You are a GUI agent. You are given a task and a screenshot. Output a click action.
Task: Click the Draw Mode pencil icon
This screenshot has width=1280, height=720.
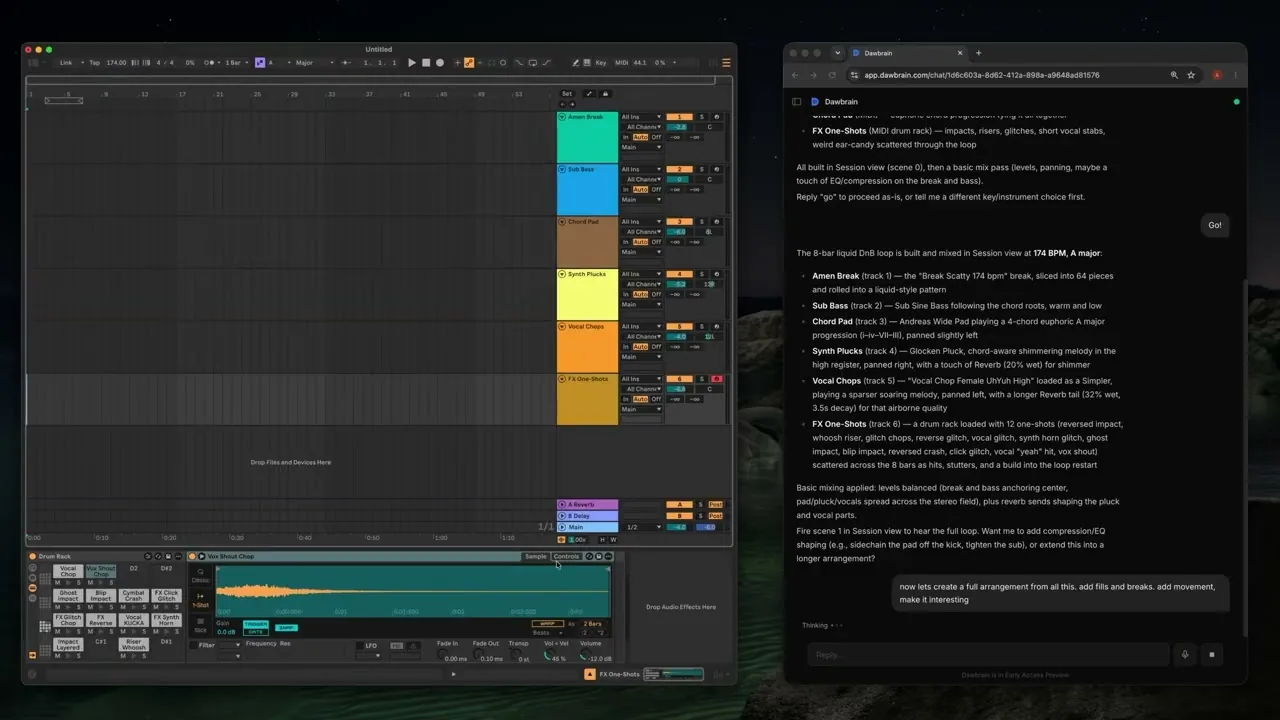click(x=575, y=62)
